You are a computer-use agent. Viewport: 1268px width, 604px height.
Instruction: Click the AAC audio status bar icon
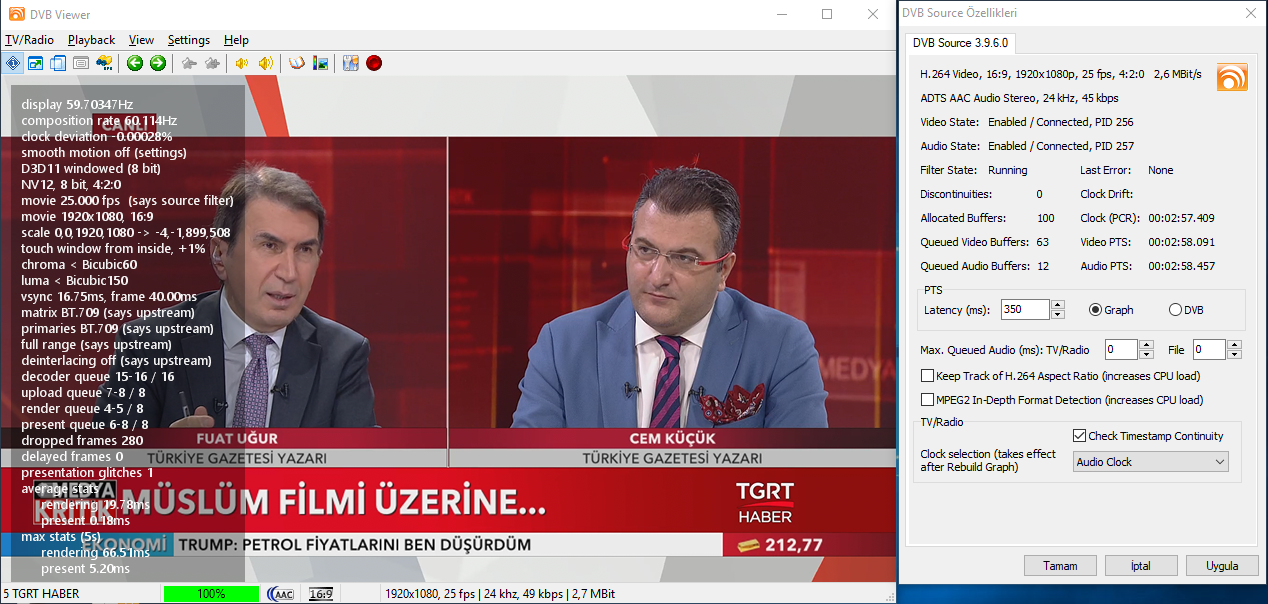pyautogui.click(x=281, y=594)
